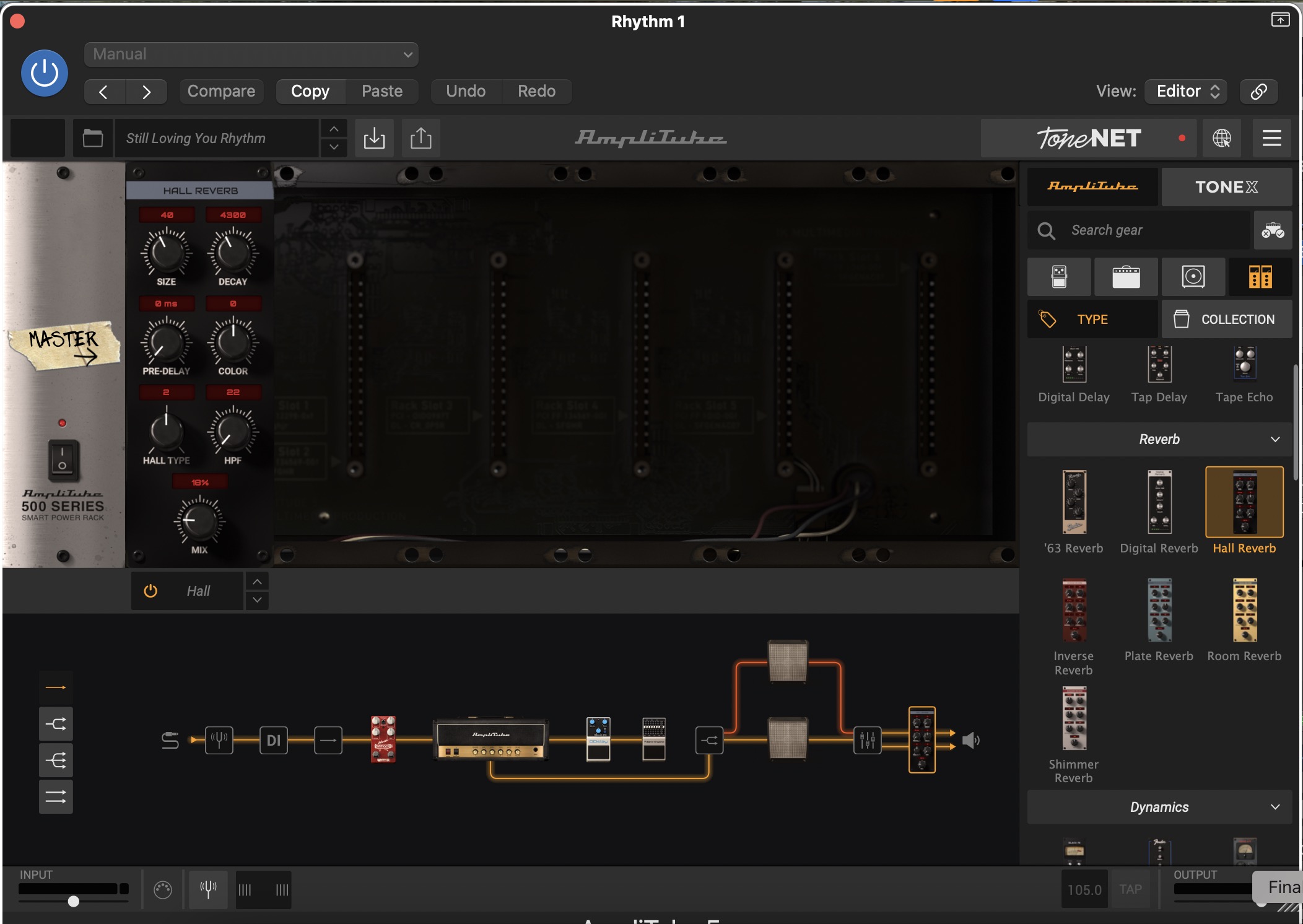Open ToneNET panel
1303x924 pixels.
(x=1090, y=137)
